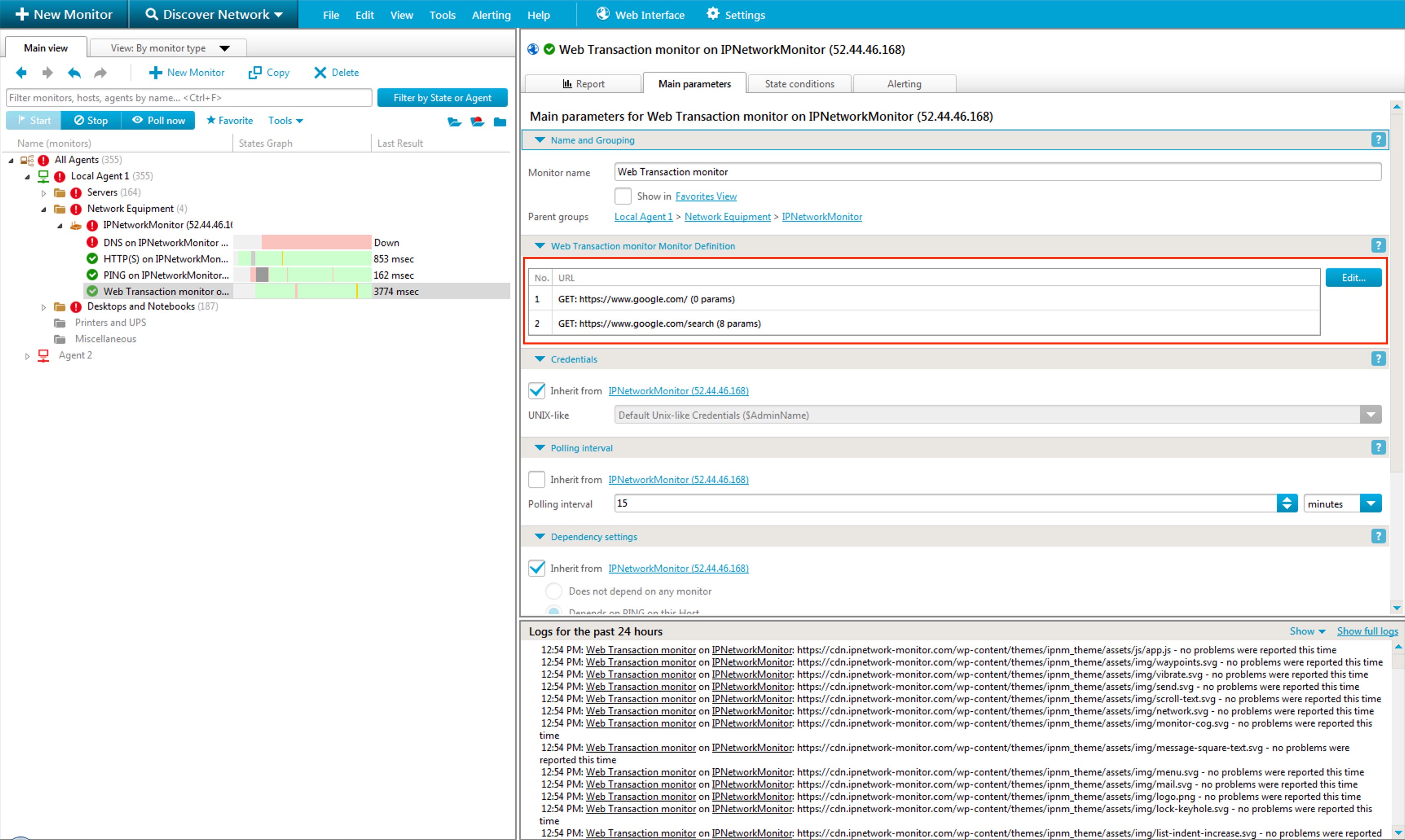Toggle Credentials Inherit from checkbox

537,391
